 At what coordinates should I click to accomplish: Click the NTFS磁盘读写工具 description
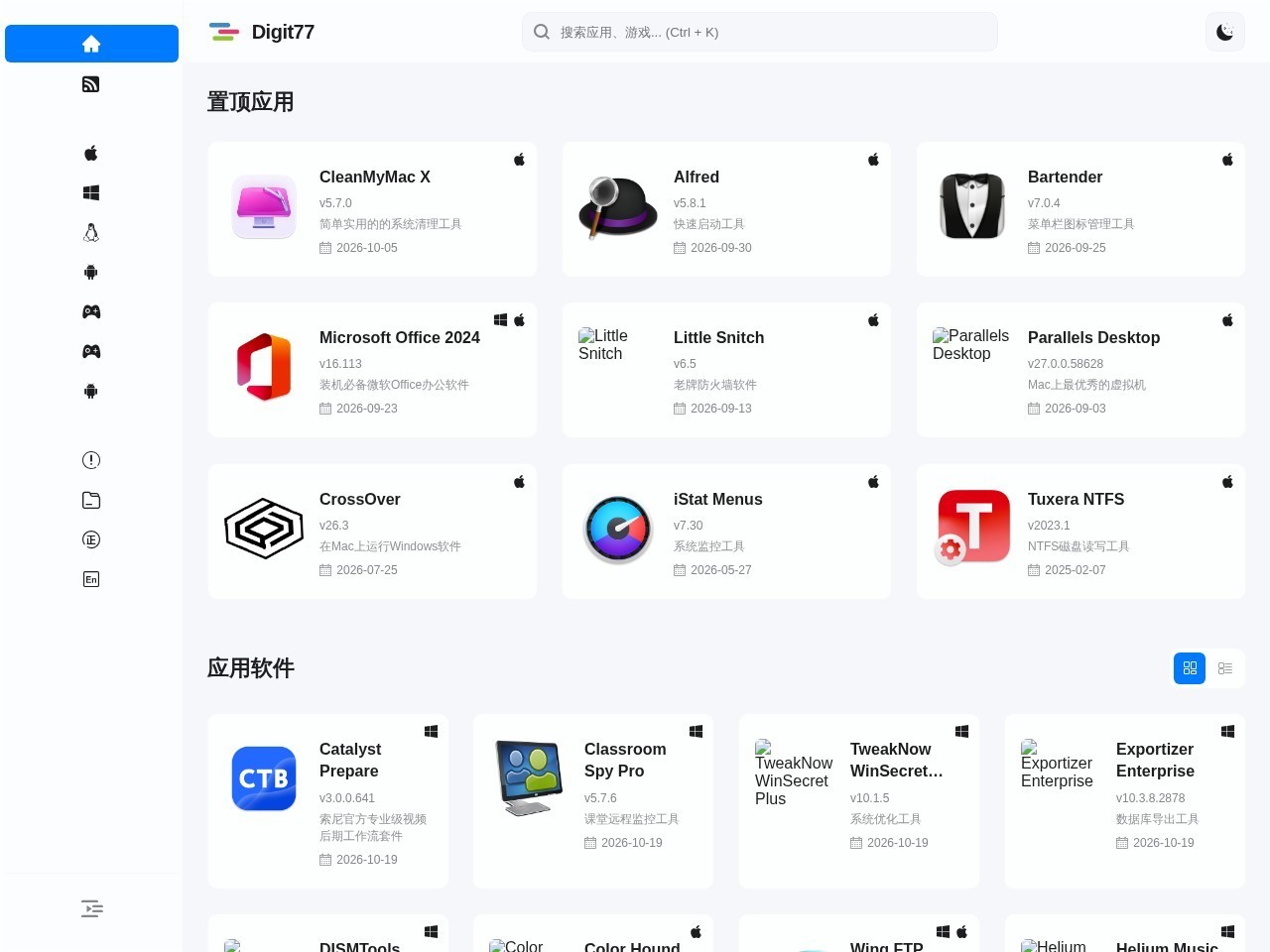tap(1079, 546)
